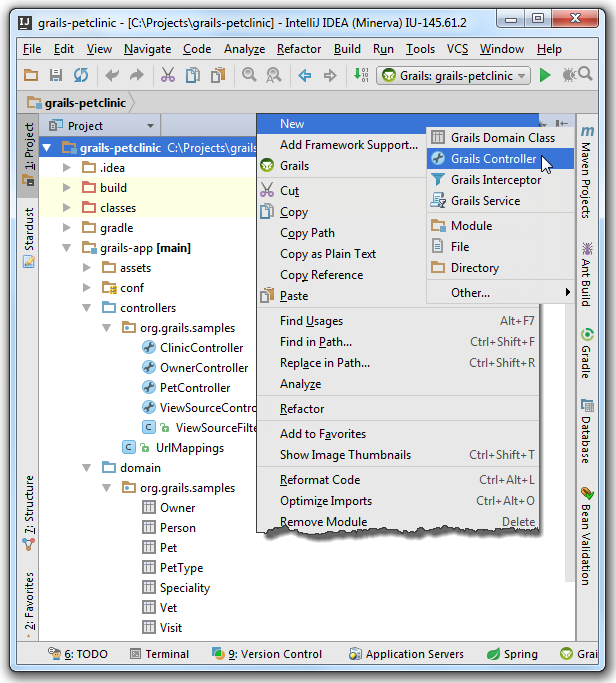Select OwnerController in project tree
The height and width of the screenshot is (683, 616).
coord(203,368)
